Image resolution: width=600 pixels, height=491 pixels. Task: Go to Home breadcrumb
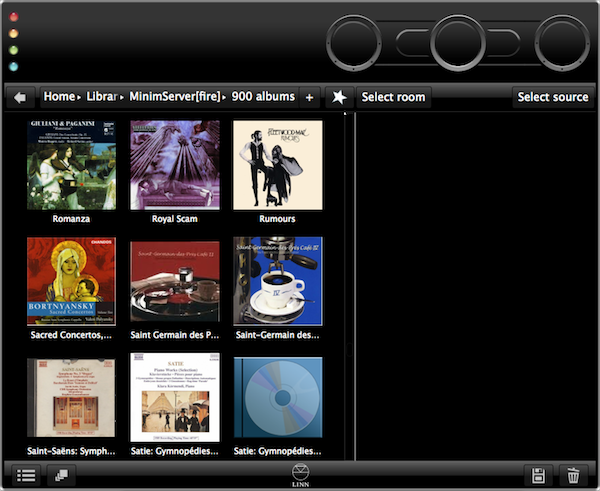59,96
